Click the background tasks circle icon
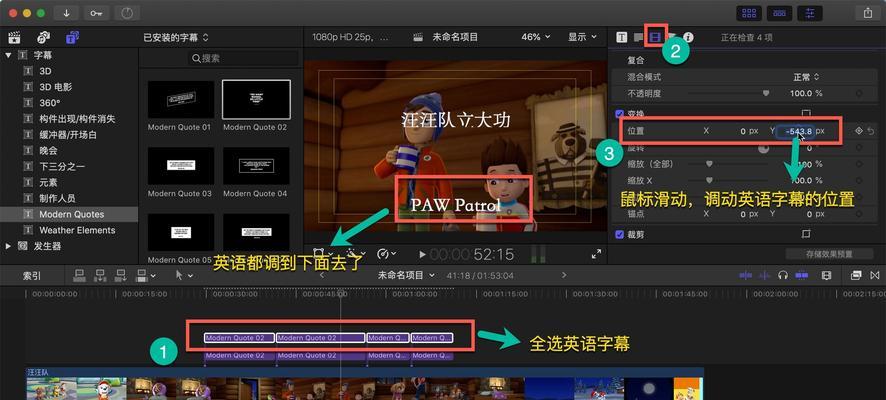Image resolution: width=886 pixels, height=400 pixels. click(x=127, y=12)
